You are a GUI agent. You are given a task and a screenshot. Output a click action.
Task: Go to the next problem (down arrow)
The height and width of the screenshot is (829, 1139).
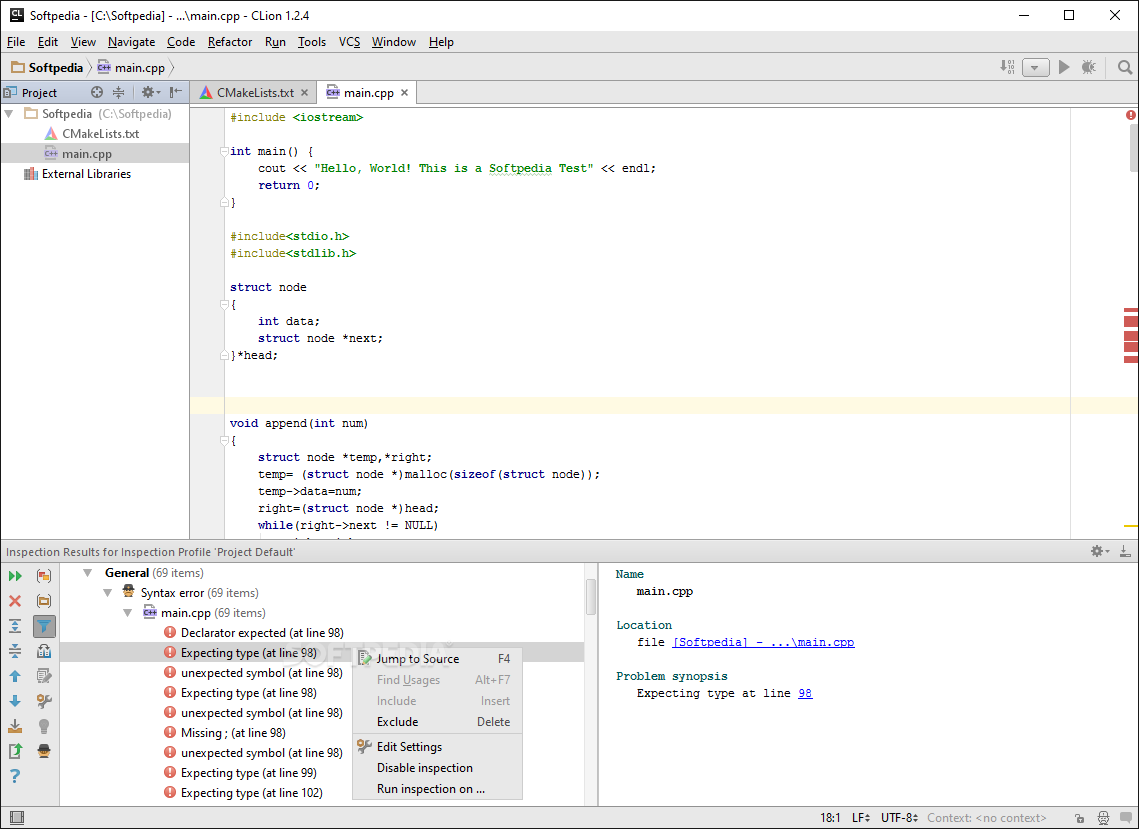pyautogui.click(x=15, y=701)
